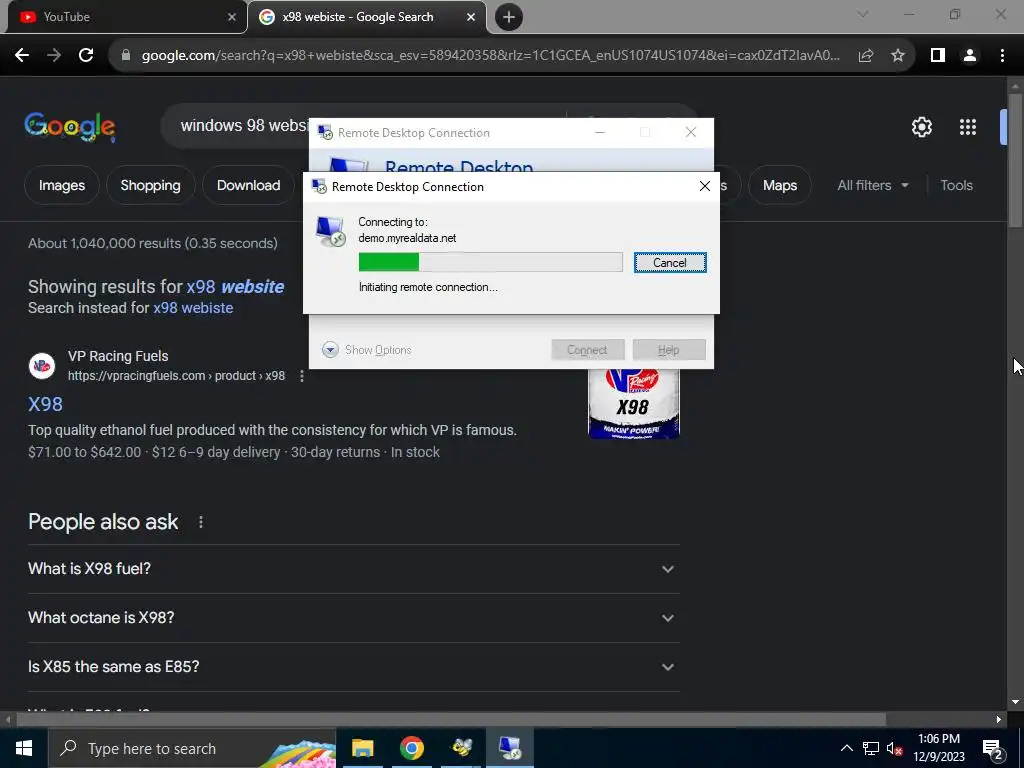Open Chrome from the taskbar
This screenshot has width=1024, height=768.
411,748
